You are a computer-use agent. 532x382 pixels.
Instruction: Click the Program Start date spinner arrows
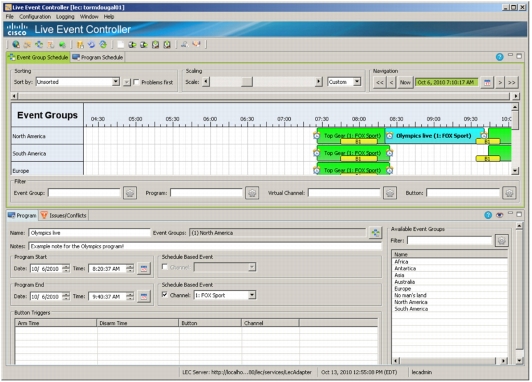tap(66, 268)
